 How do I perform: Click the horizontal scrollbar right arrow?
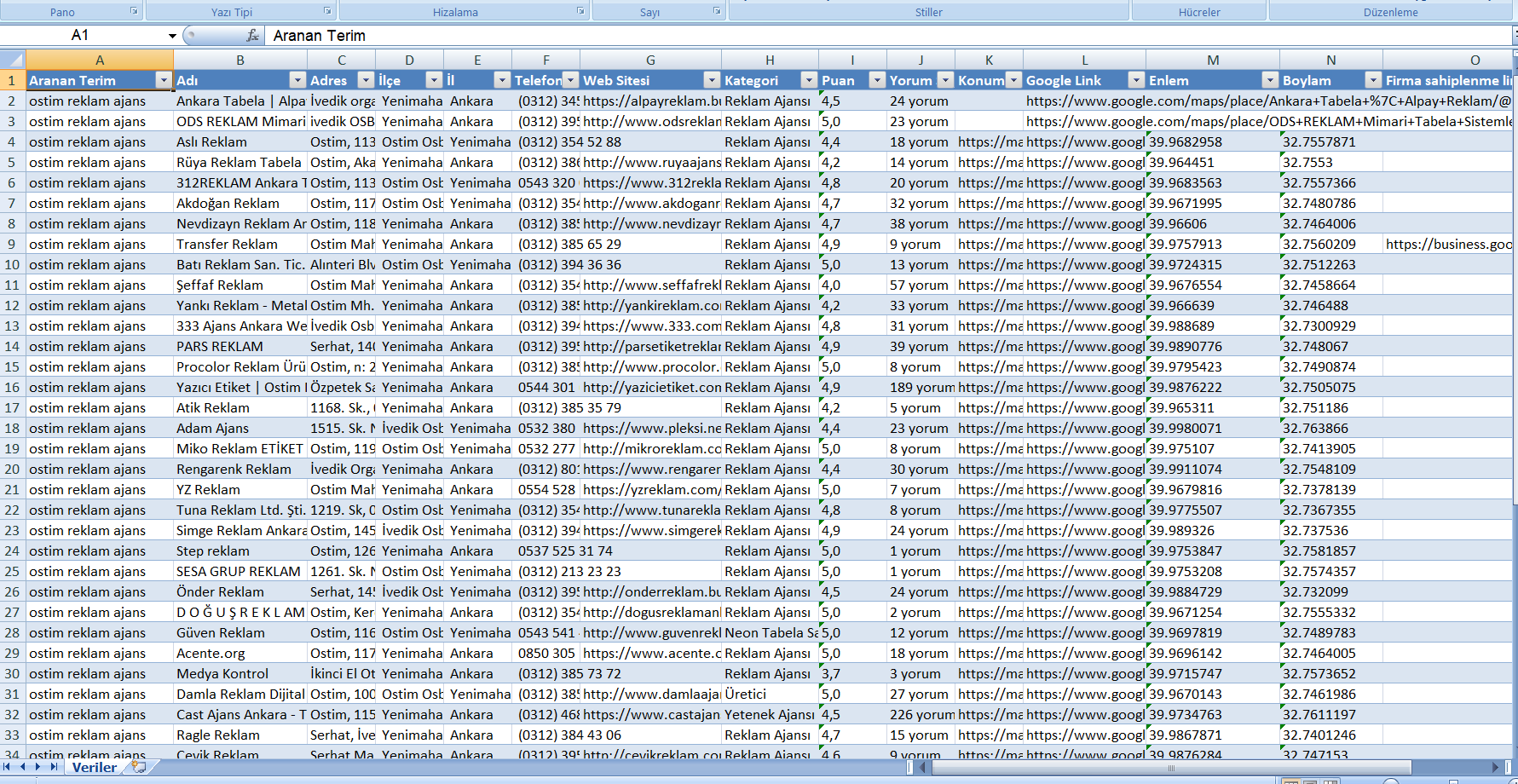(x=1495, y=768)
